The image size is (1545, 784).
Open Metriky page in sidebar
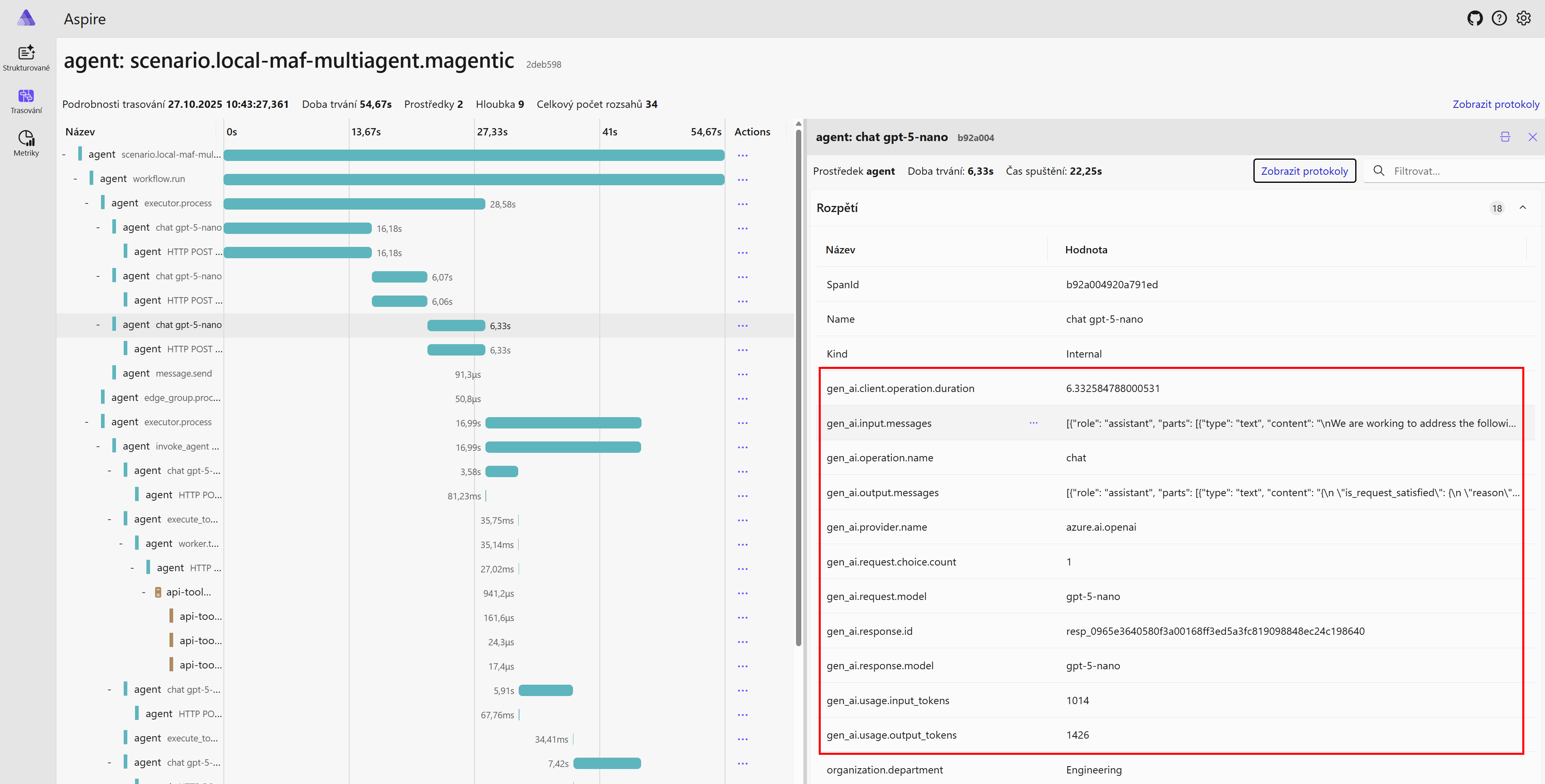click(x=26, y=143)
